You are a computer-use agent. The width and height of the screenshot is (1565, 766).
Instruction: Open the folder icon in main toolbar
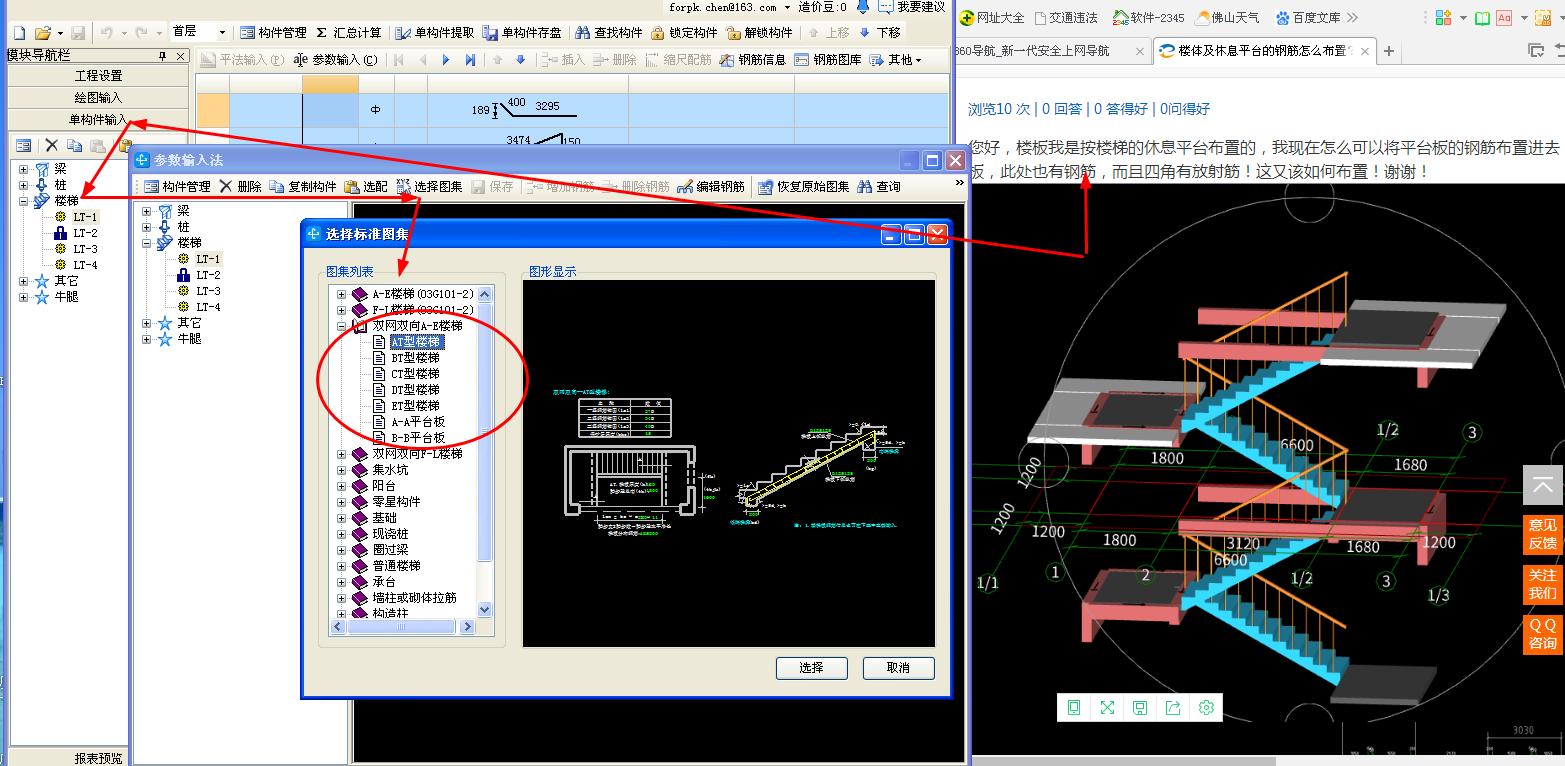tap(42, 33)
